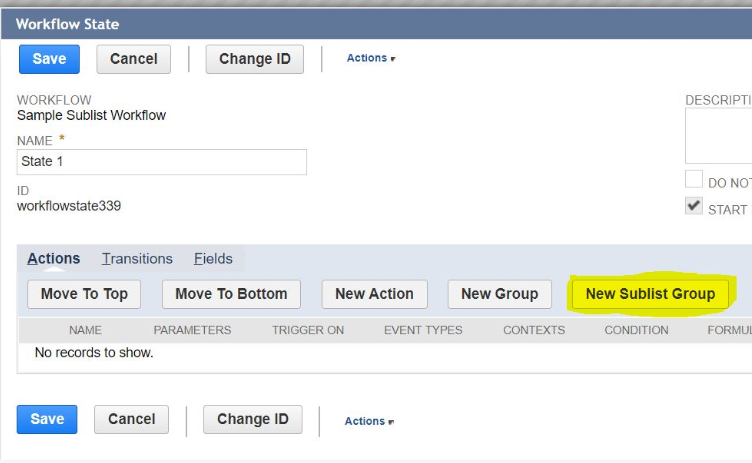
Task: Uncheck the Start checkbox
Action: click(x=693, y=206)
